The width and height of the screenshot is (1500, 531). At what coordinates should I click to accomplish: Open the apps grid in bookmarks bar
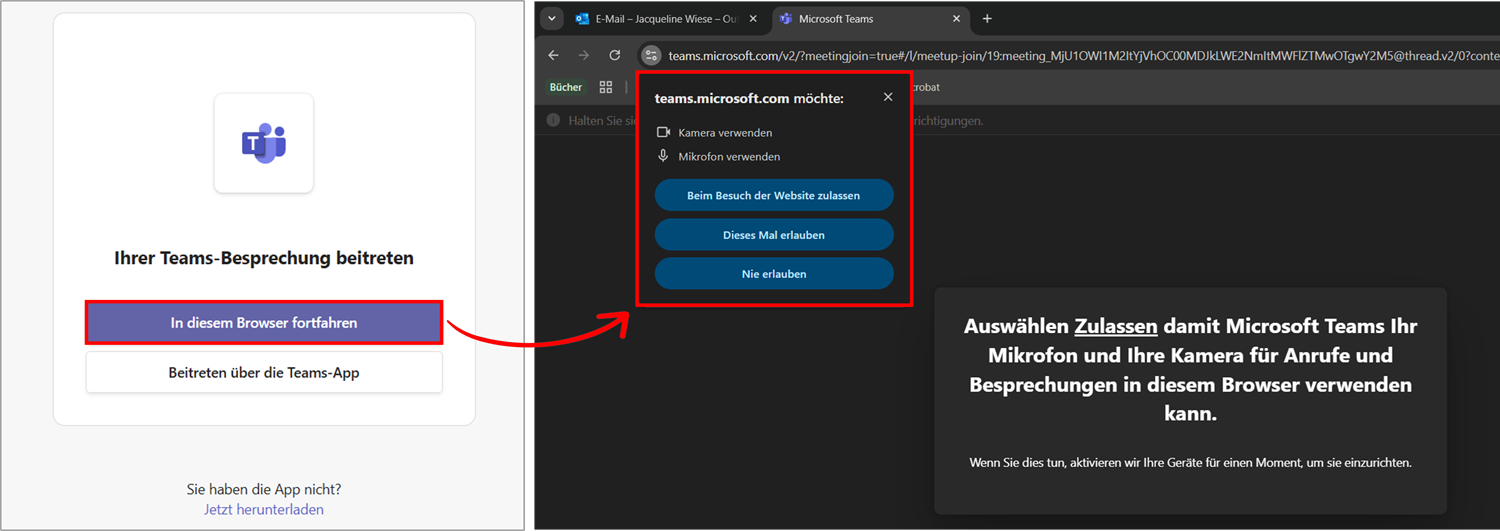tap(606, 87)
